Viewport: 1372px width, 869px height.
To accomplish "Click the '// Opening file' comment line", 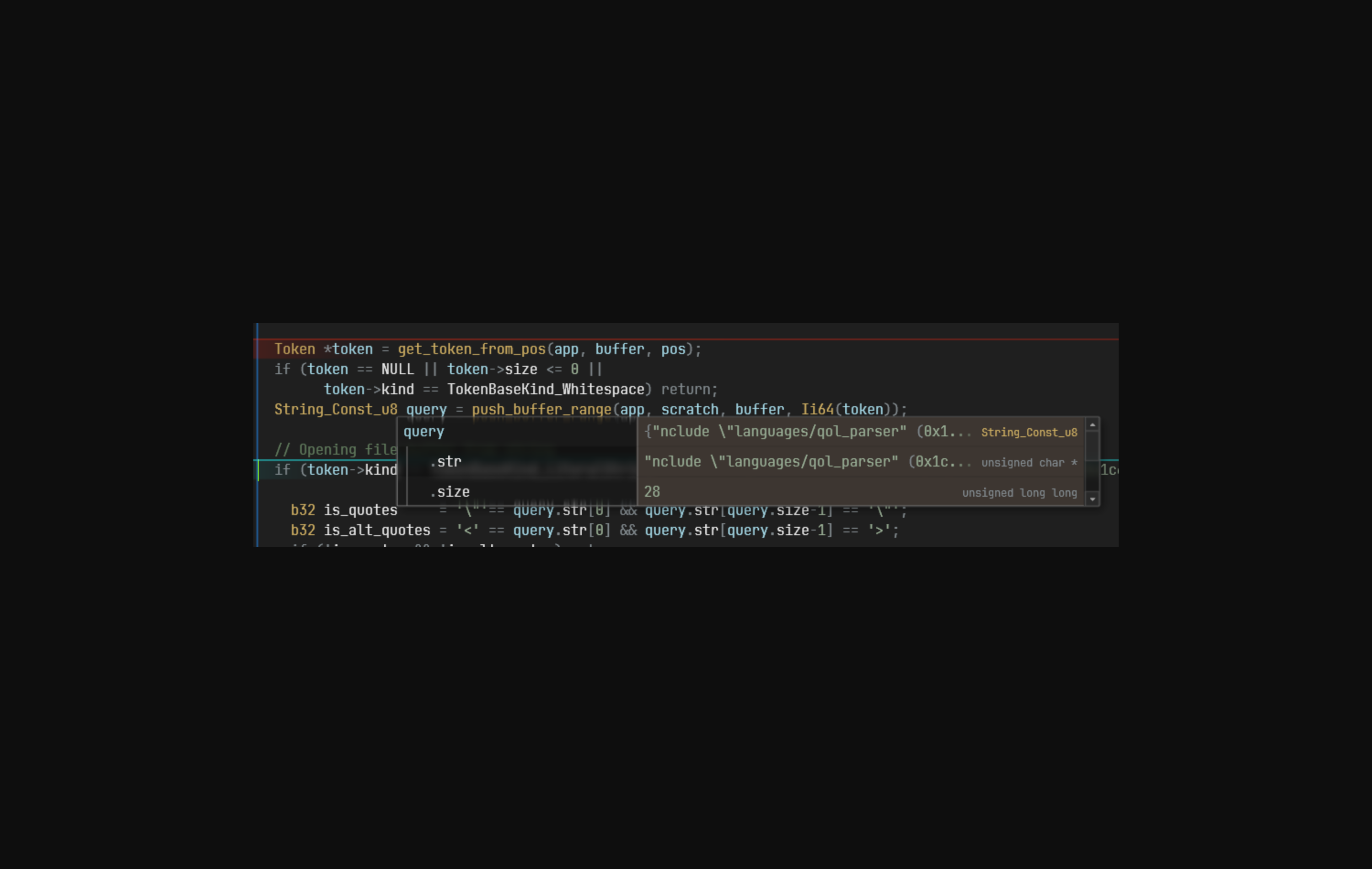I will tap(336, 450).
